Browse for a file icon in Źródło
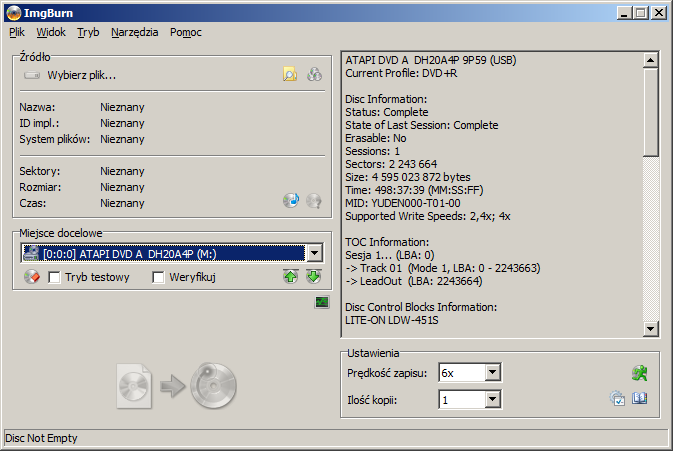Viewport: 673px width, 451px height. [x=290, y=75]
